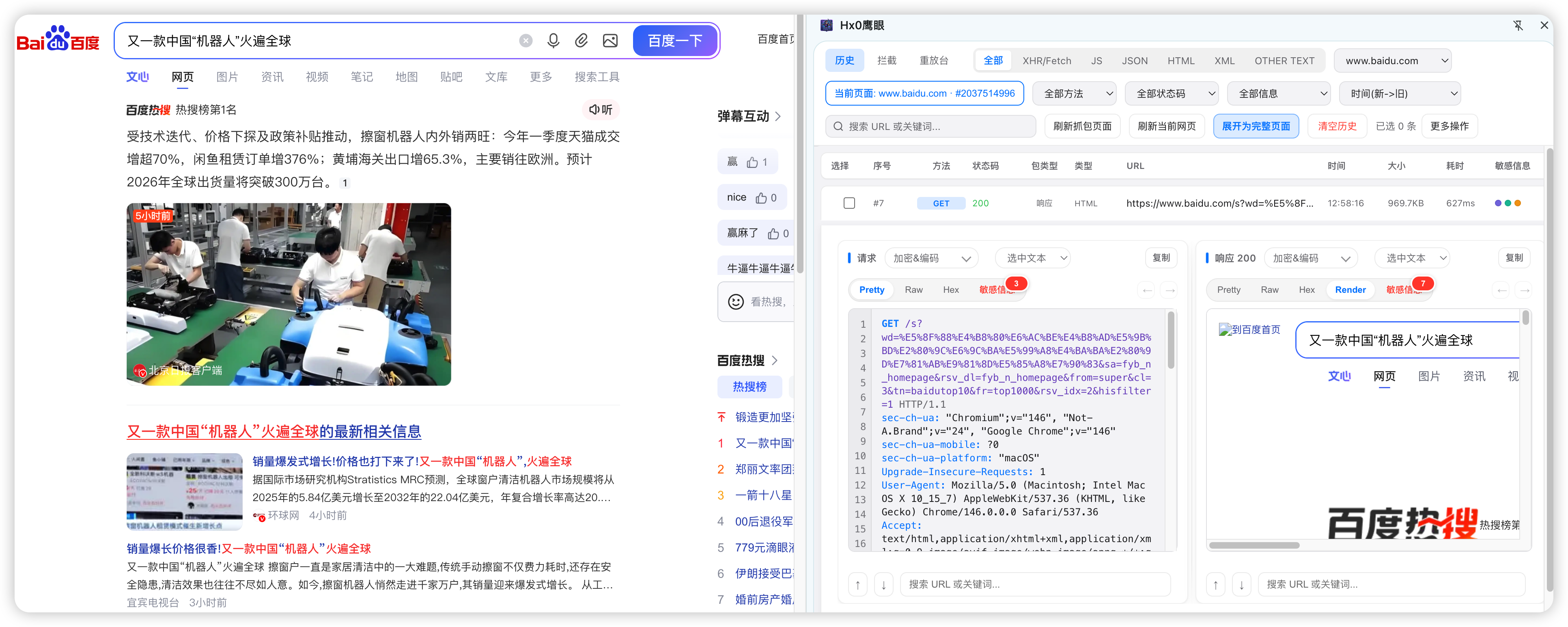Navigate forward arrow in response pane
1568x627 pixels.
1524,290
